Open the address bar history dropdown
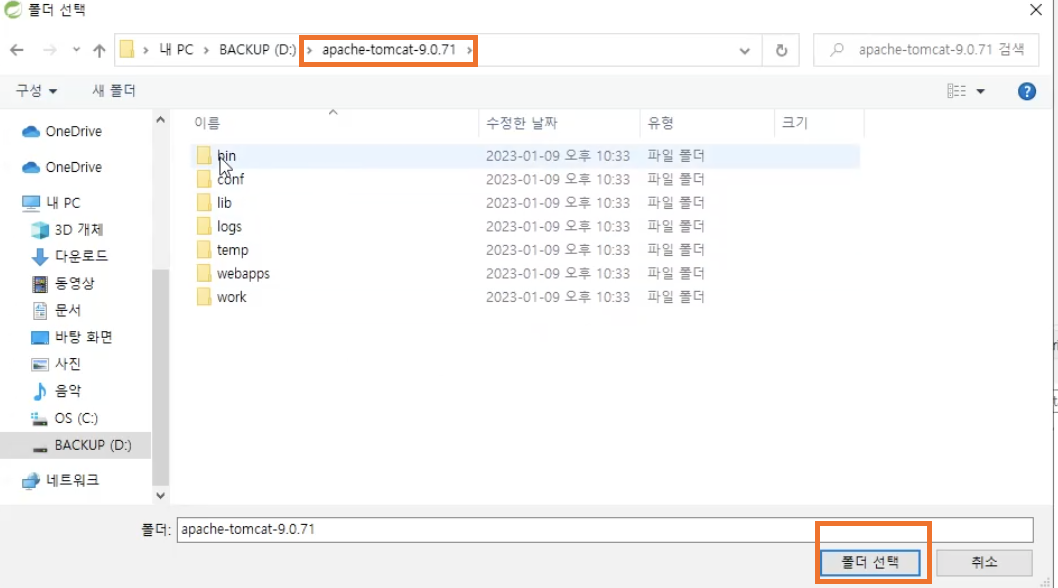Viewport: 1058px width, 588px height. 744,51
